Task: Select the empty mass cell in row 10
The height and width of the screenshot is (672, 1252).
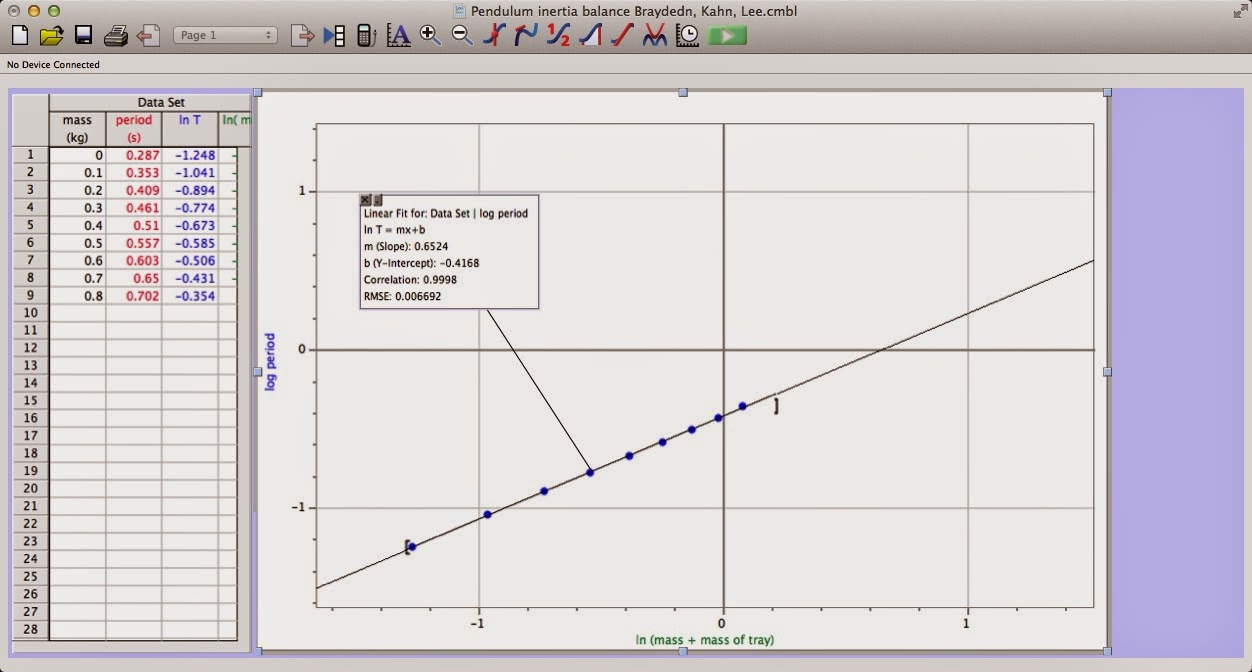Action: tap(77, 313)
